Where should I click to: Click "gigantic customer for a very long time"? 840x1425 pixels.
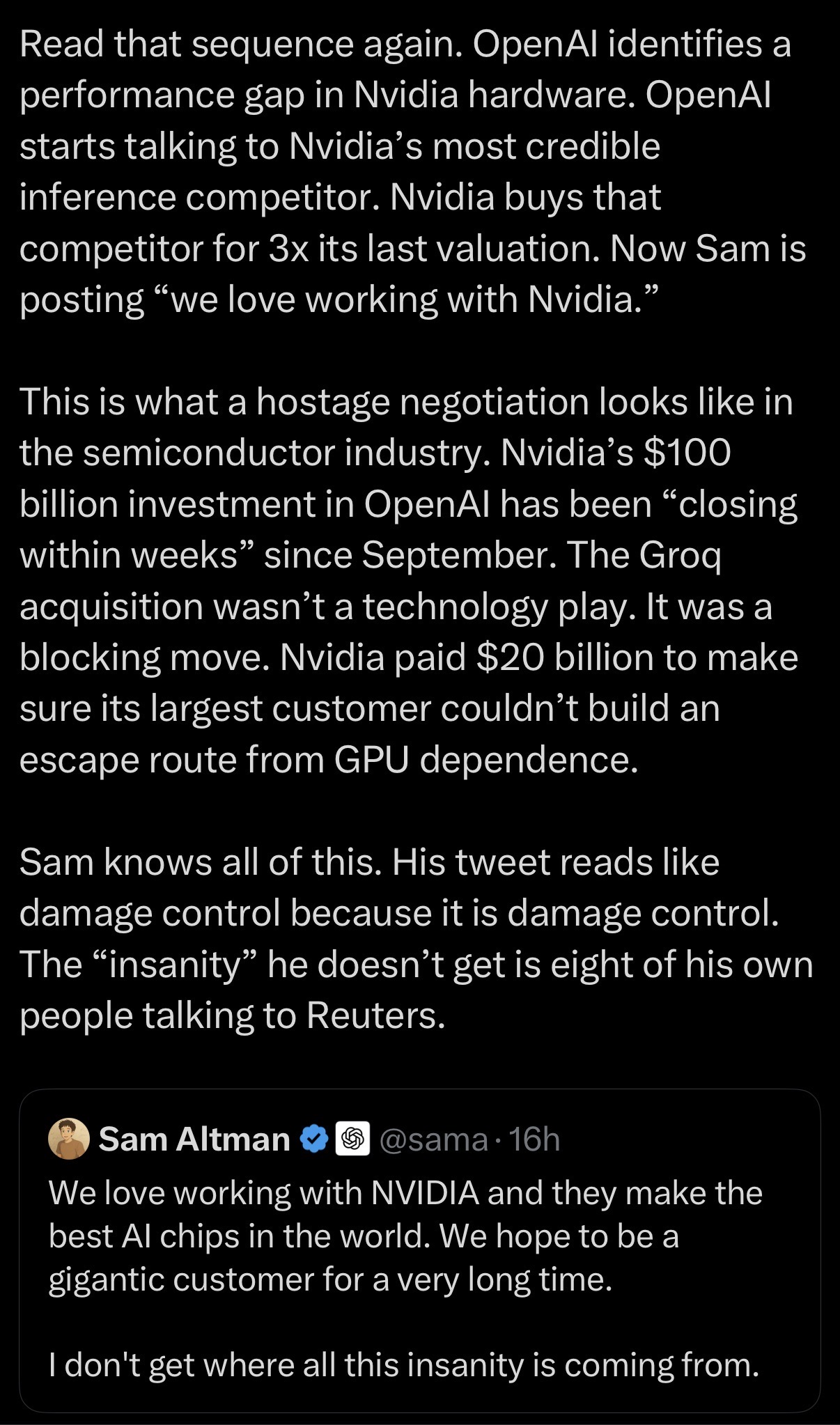(x=330, y=1279)
